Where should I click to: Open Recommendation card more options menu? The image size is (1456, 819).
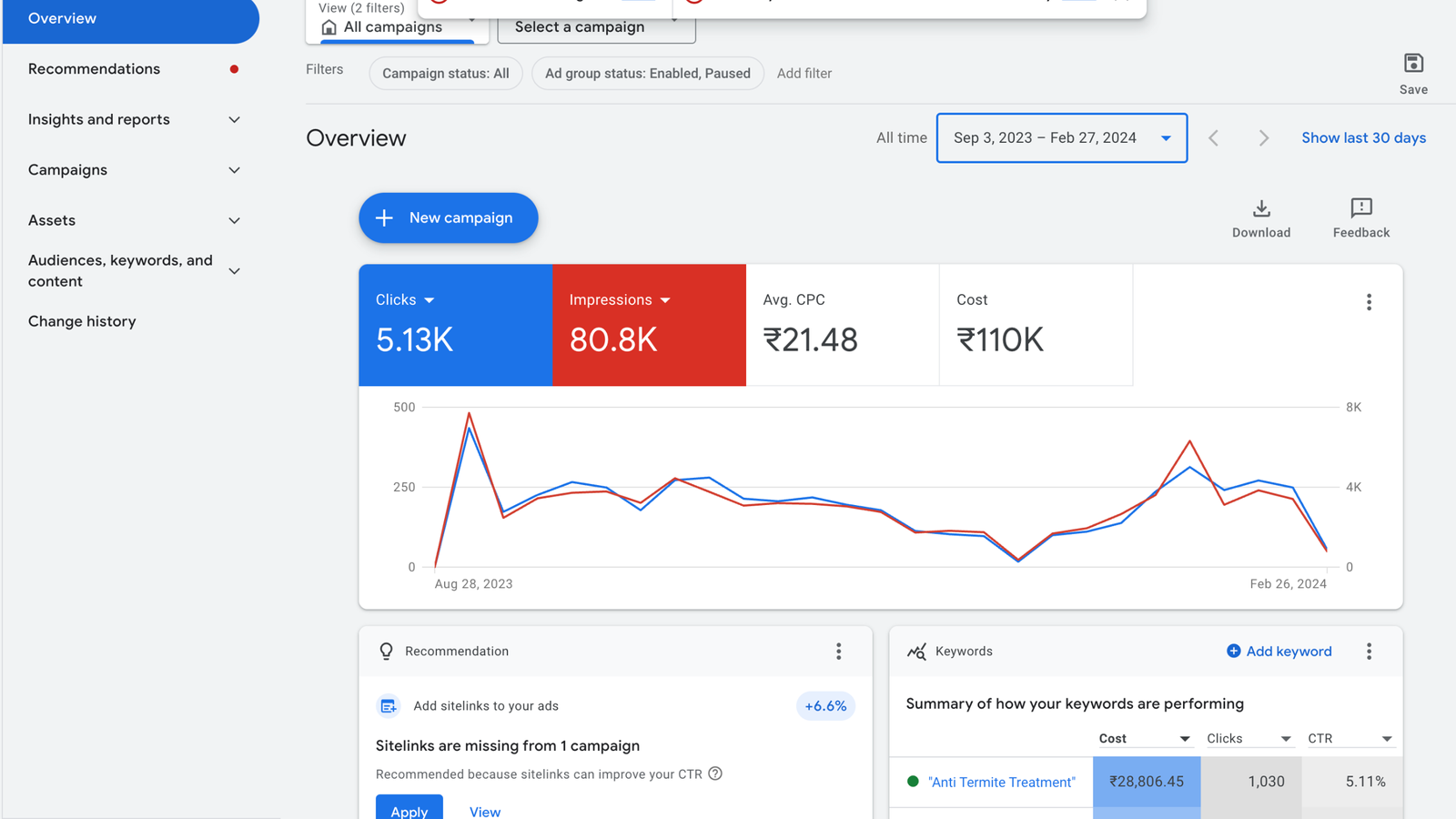[838, 652]
